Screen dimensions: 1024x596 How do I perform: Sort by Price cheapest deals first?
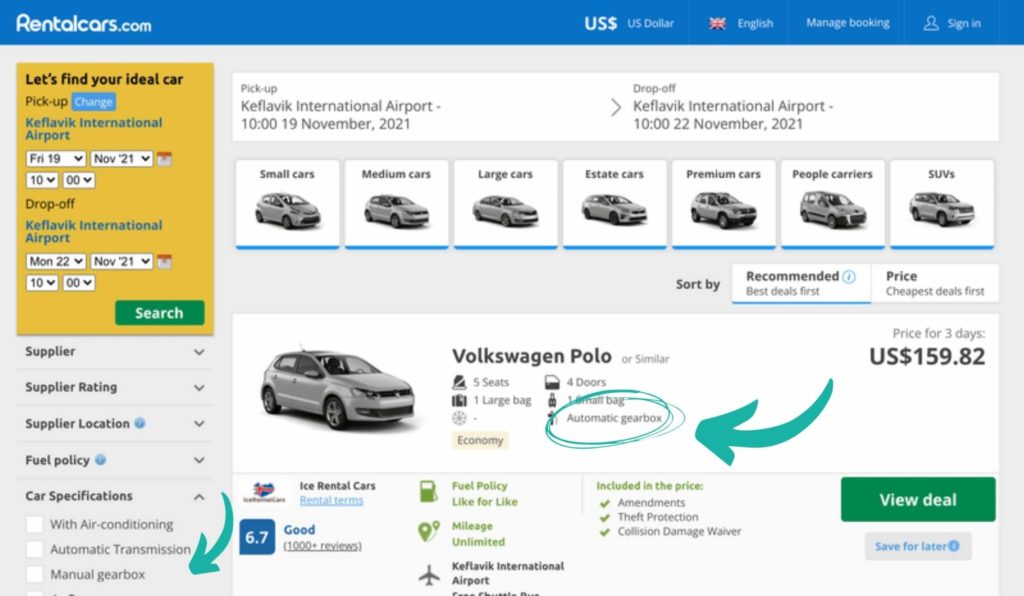pos(935,283)
